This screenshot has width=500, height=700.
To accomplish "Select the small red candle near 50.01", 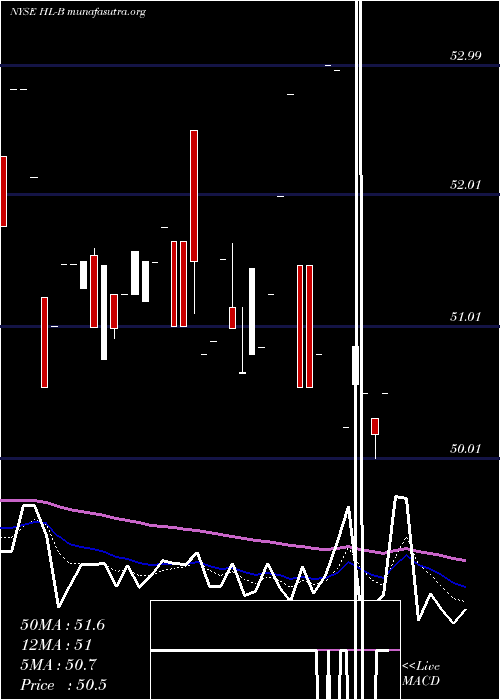I will (375, 426).
